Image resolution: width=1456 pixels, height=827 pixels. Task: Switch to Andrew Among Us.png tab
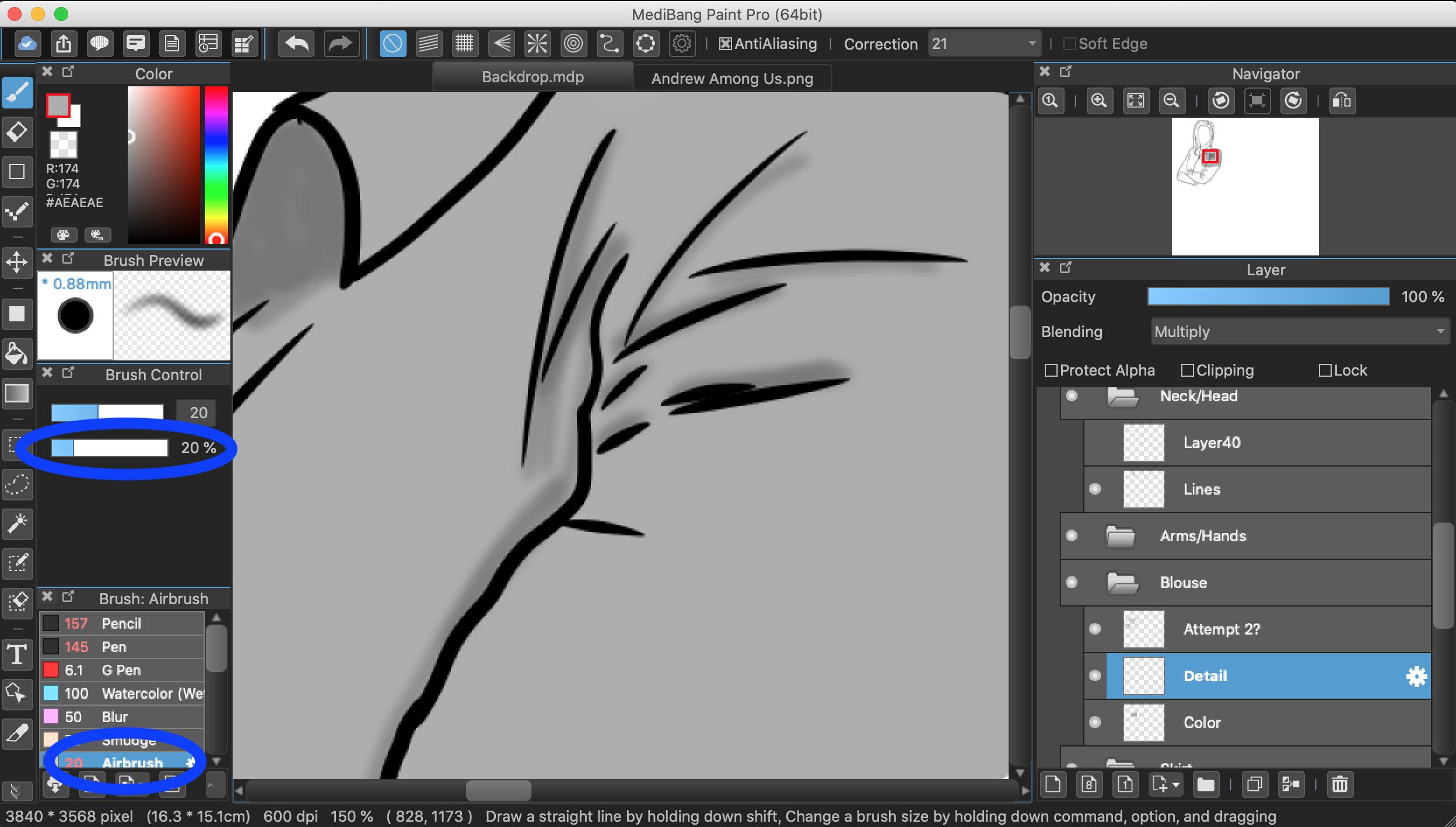tap(732, 78)
